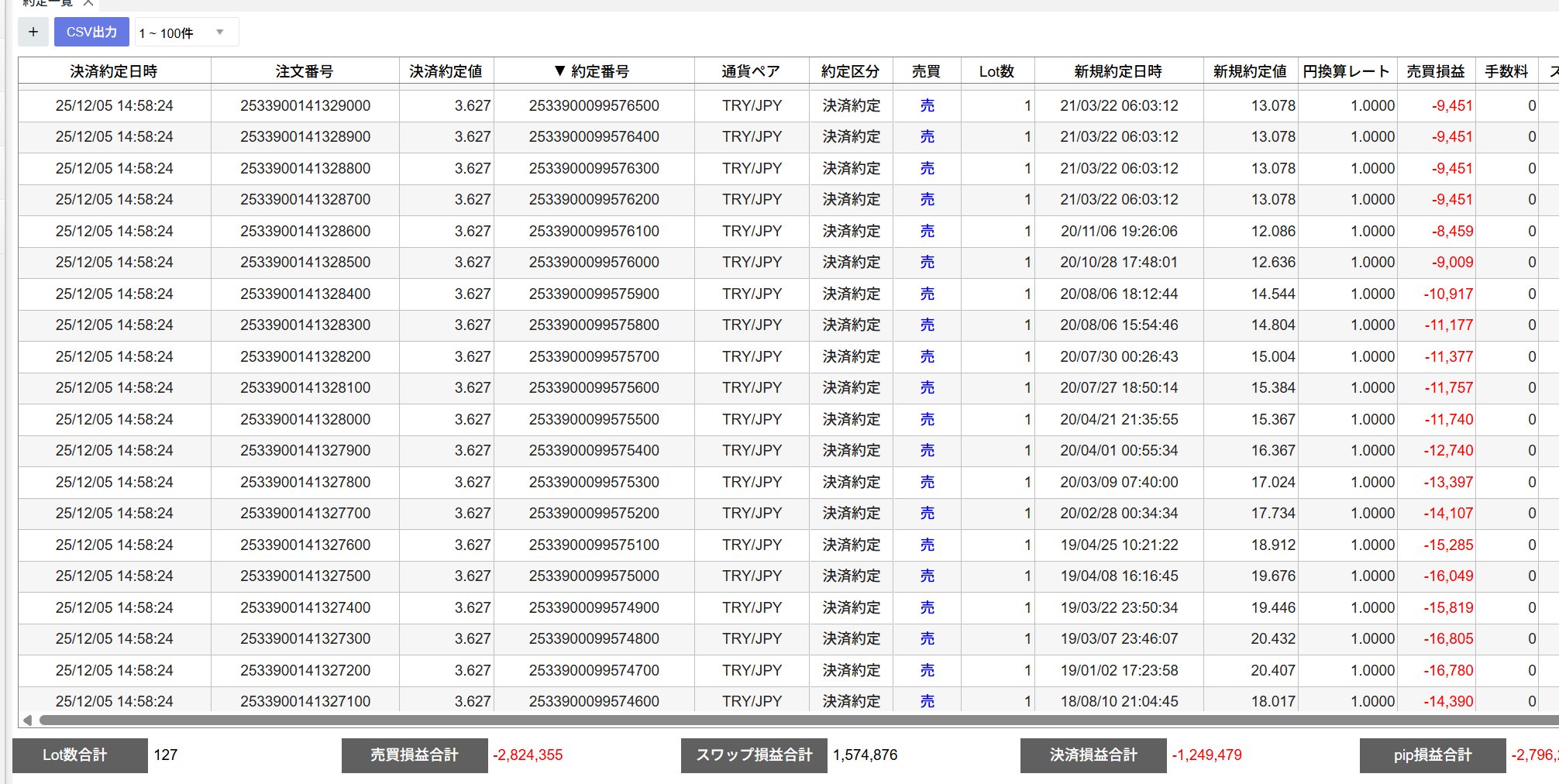Select order number 2533900141329000 row
The width and height of the screenshot is (1559, 784).
tap(305, 106)
